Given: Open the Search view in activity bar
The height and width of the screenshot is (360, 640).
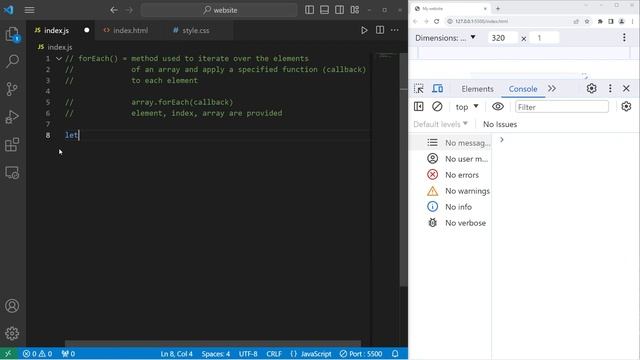Looking at the screenshot, I should pos(12,62).
